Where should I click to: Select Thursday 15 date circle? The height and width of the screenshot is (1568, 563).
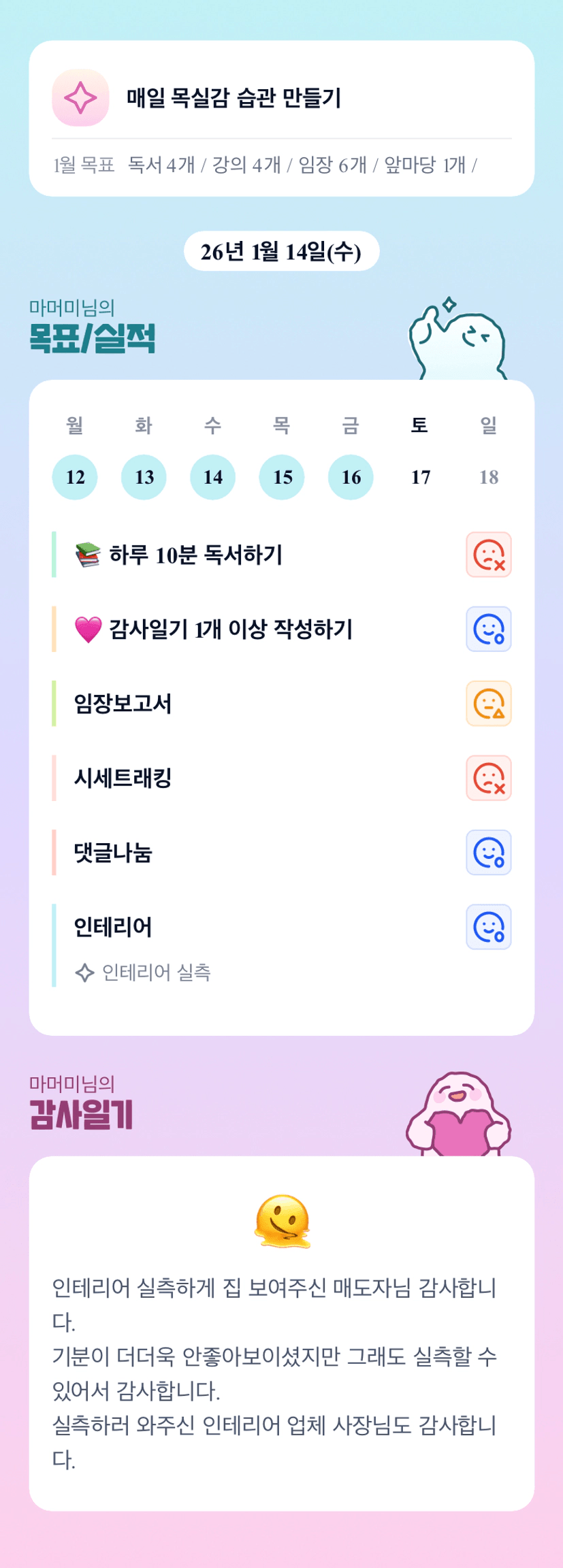tap(282, 477)
